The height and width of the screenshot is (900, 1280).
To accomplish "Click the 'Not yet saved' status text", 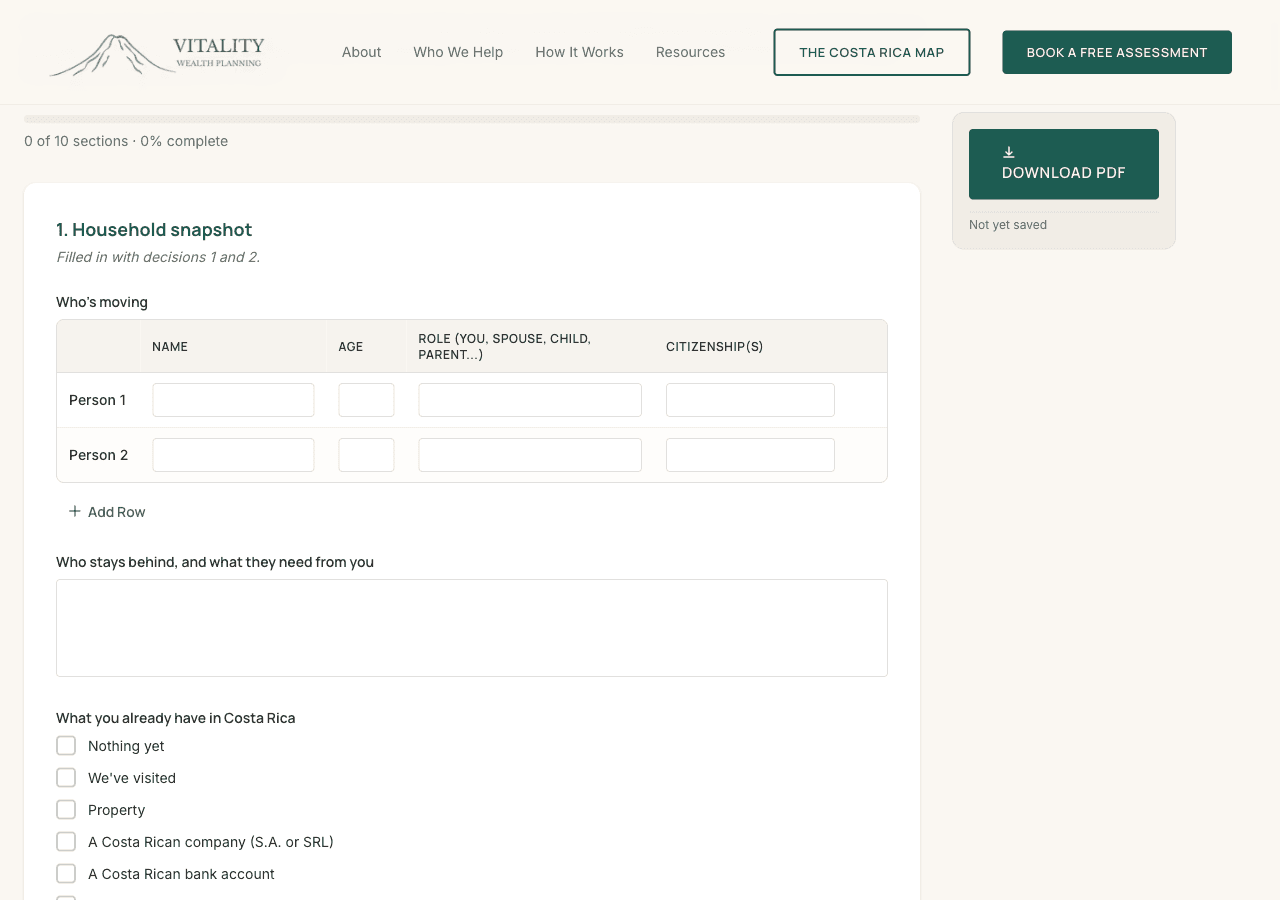I will [1008, 225].
